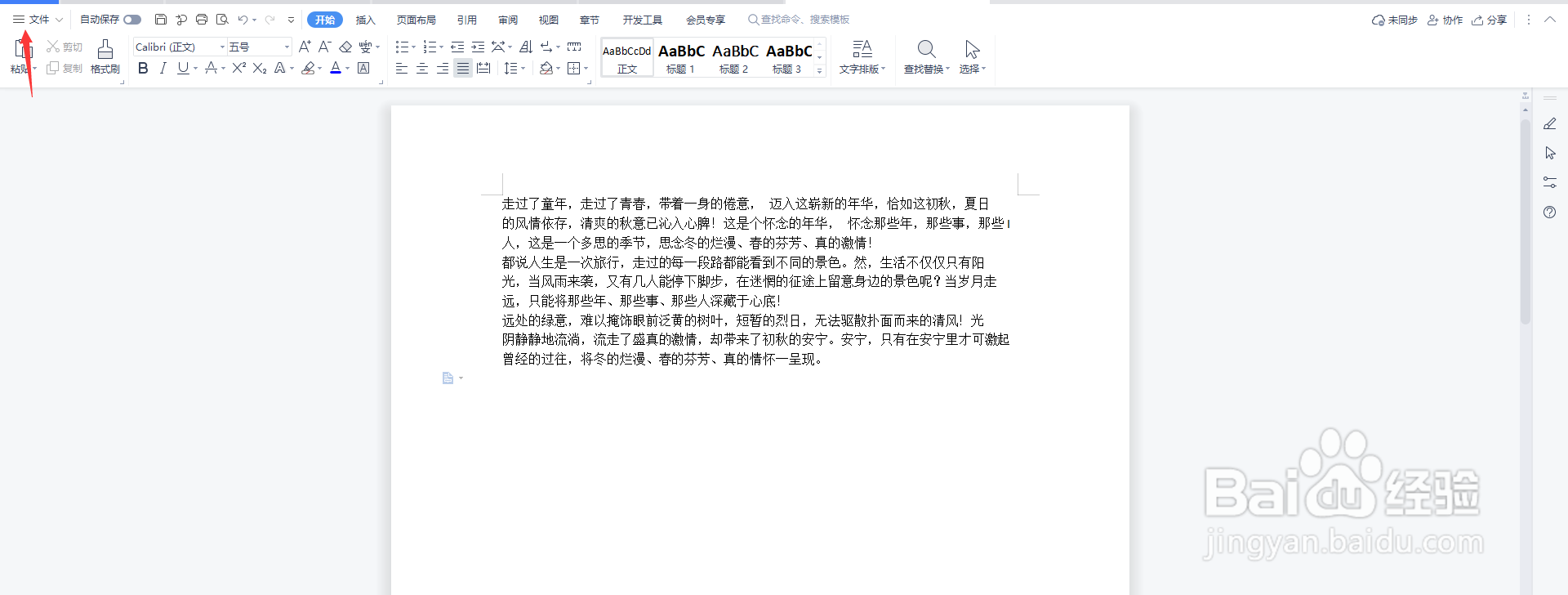Open print preview icon
The width and height of the screenshot is (1568, 595).
(x=222, y=20)
